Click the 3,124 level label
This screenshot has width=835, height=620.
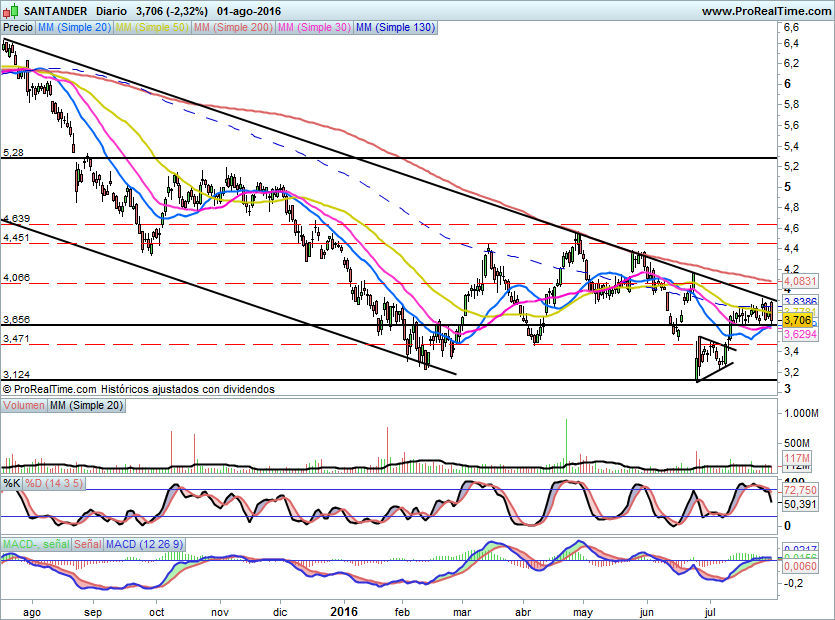point(17,374)
